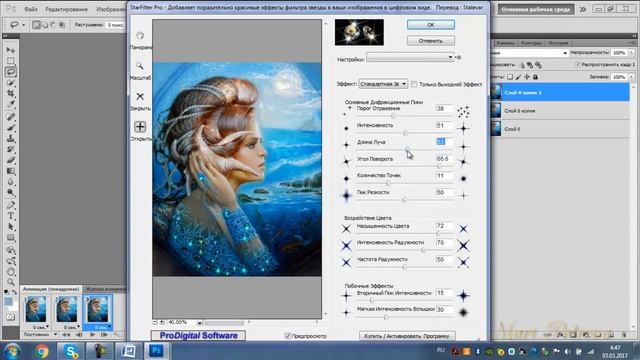Image resolution: width=640 pixels, height=360 pixels.
Task: Open the Эффект type dropdown
Action: point(383,84)
